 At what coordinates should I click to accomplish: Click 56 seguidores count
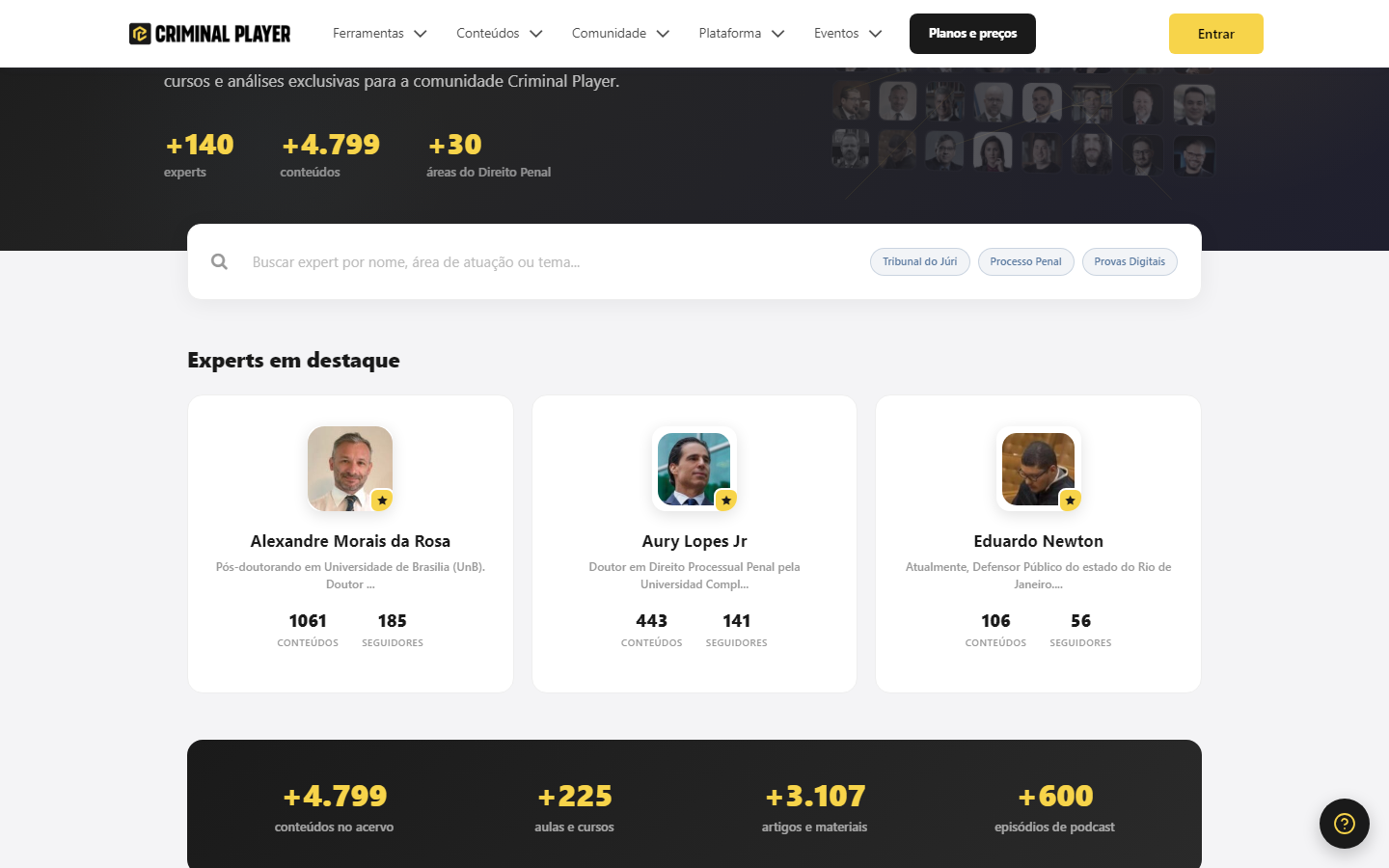1080,629
